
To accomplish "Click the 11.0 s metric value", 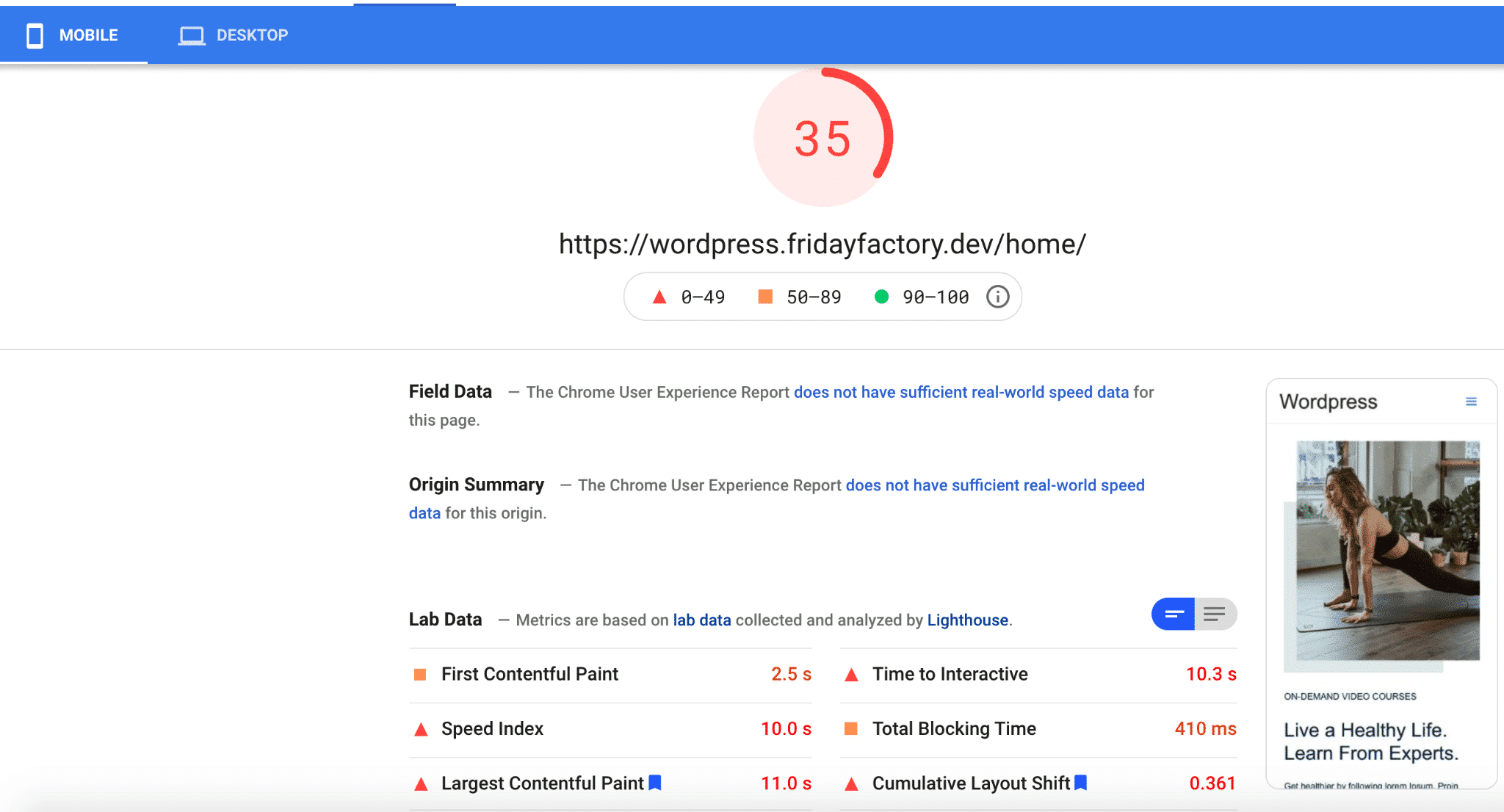I will coord(786,783).
